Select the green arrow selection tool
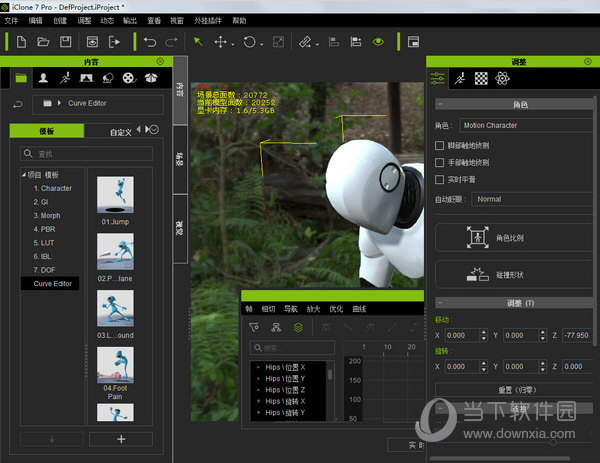Viewport: 600px width, 463px height. point(198,41)
